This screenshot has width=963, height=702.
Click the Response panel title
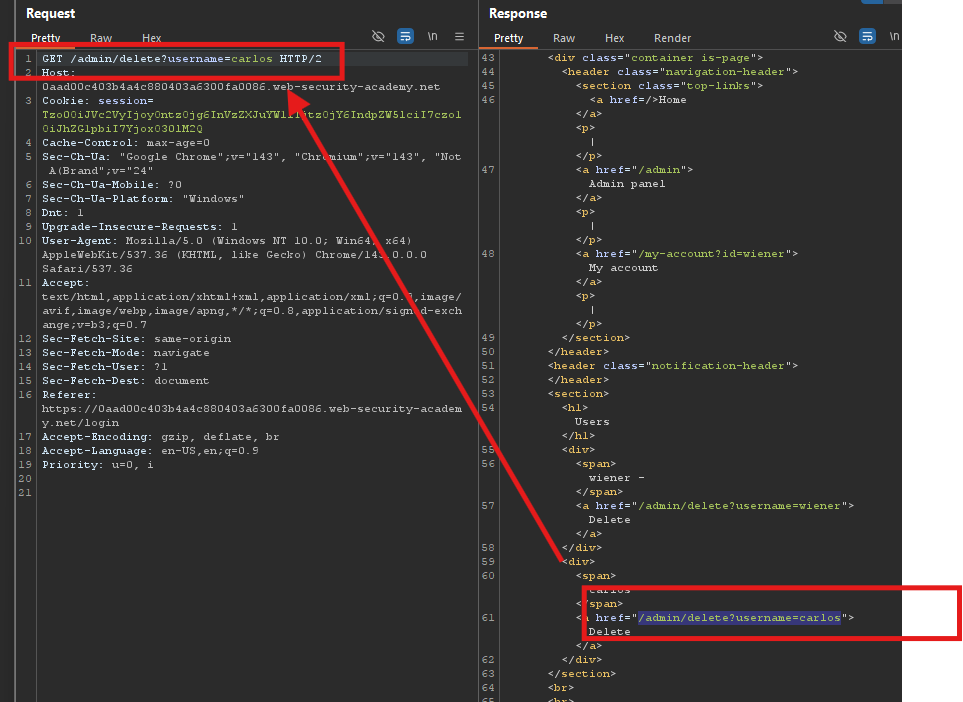518,14
